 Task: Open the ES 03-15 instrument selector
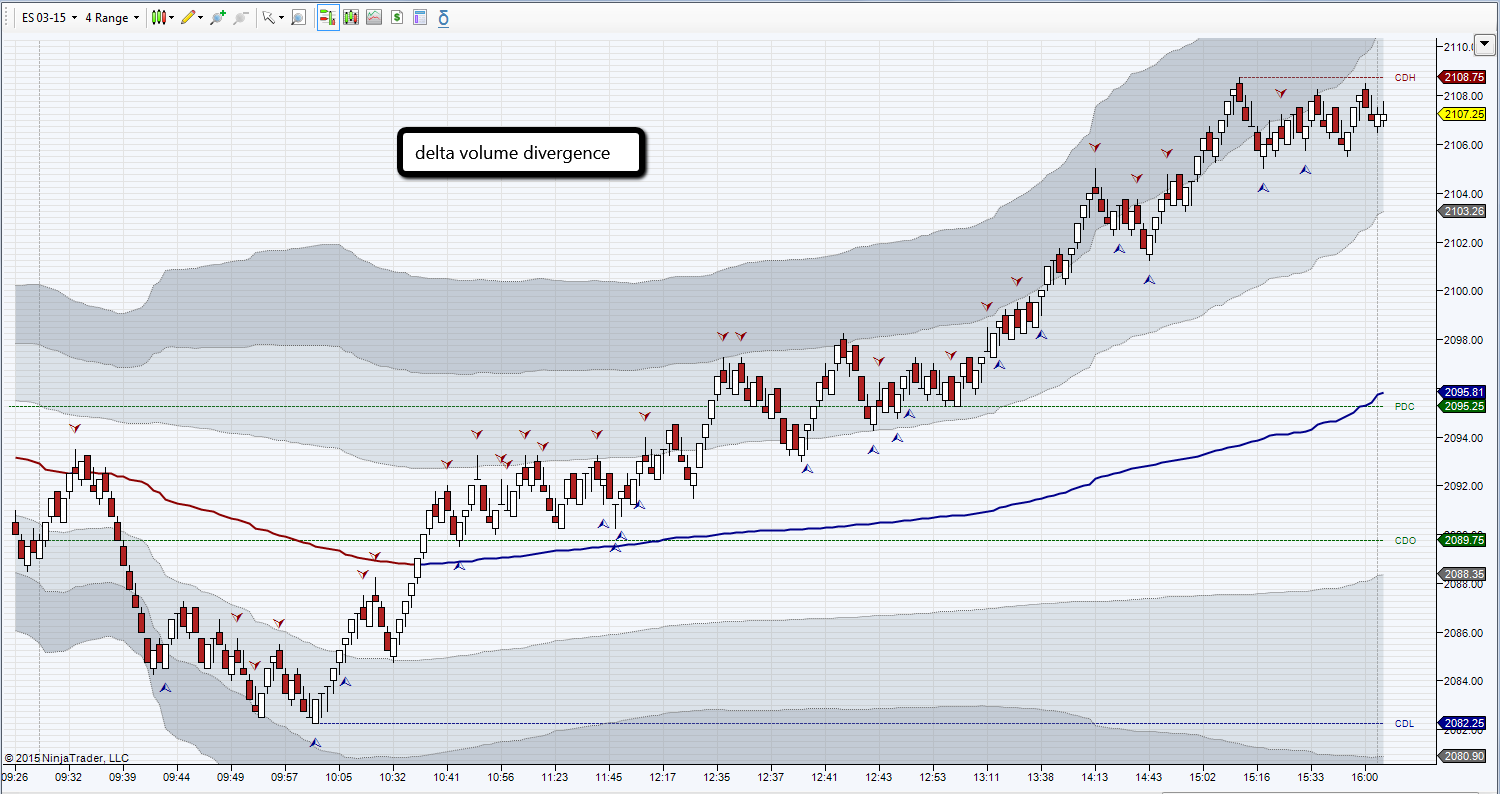[49, 18]
